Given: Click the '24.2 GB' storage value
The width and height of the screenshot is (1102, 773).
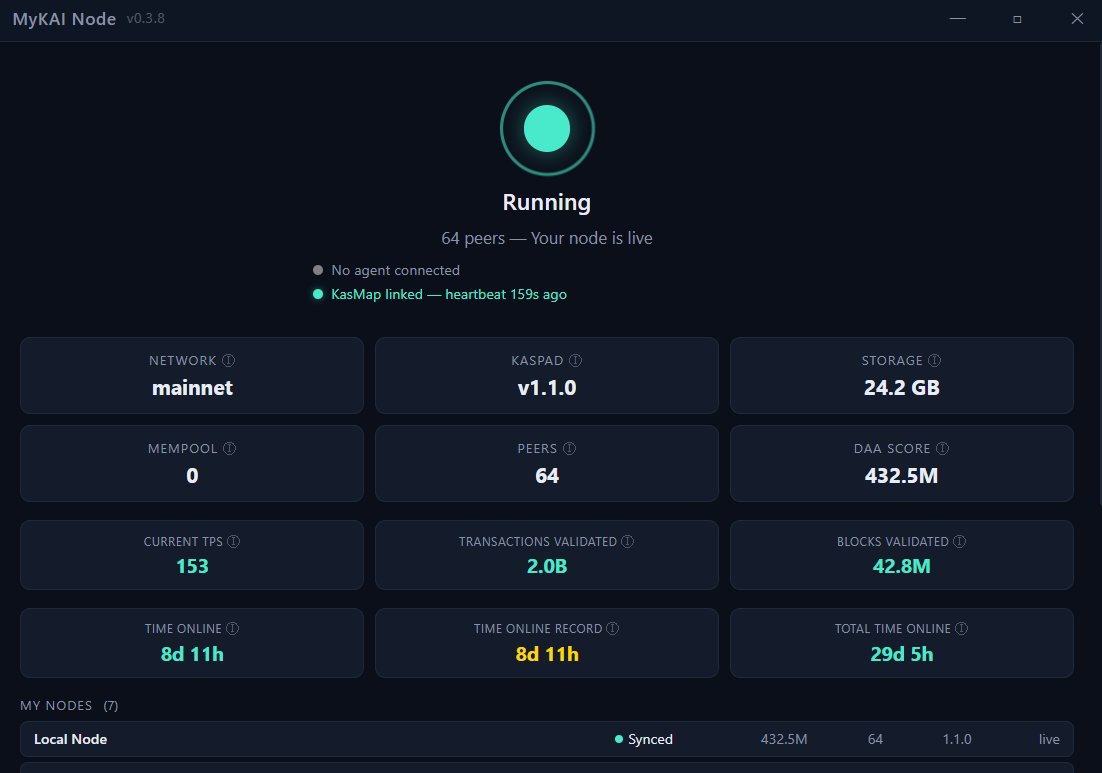Looking at the screenshot, I should pos(902,388).
